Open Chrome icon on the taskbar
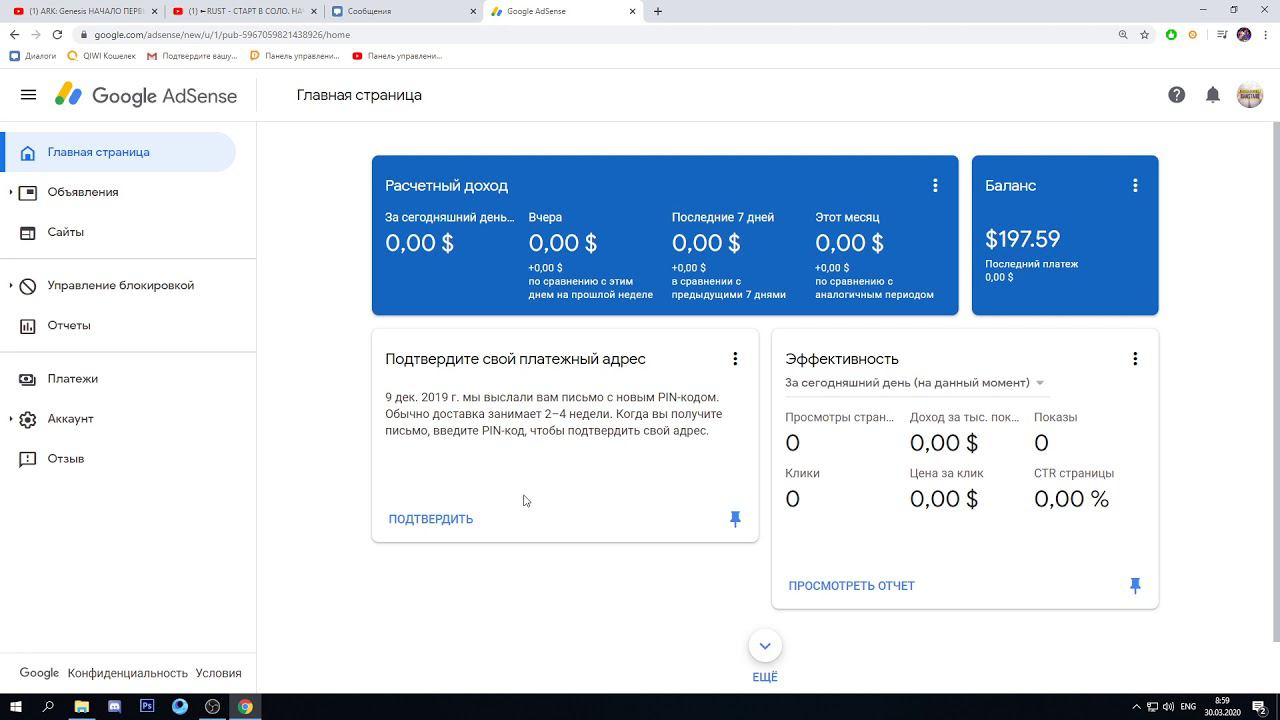This screenshot has width=1280, height=720. point(245,706)
